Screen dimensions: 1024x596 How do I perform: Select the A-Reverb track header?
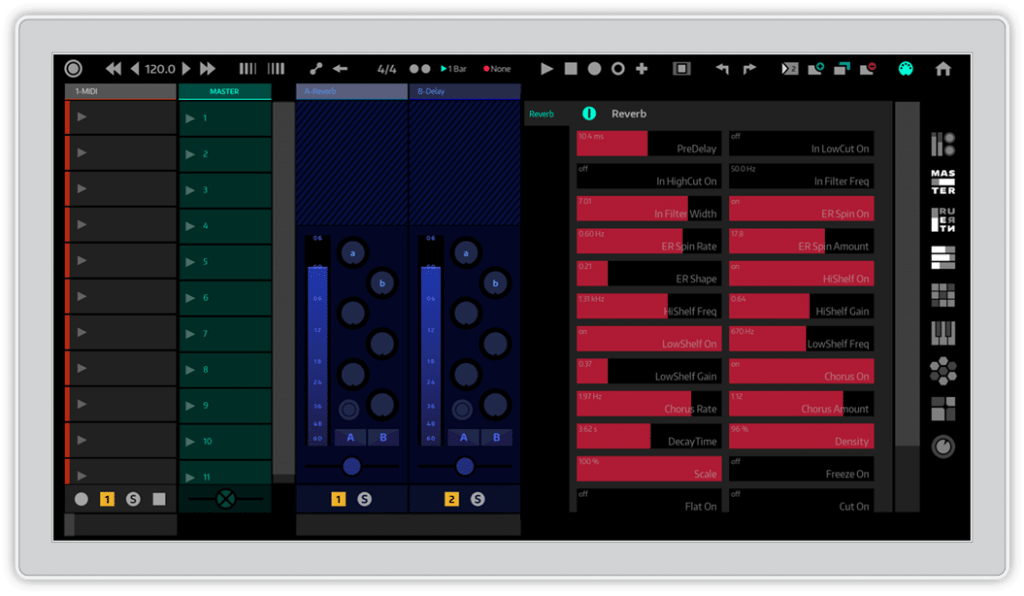click(x=351, y=92)
